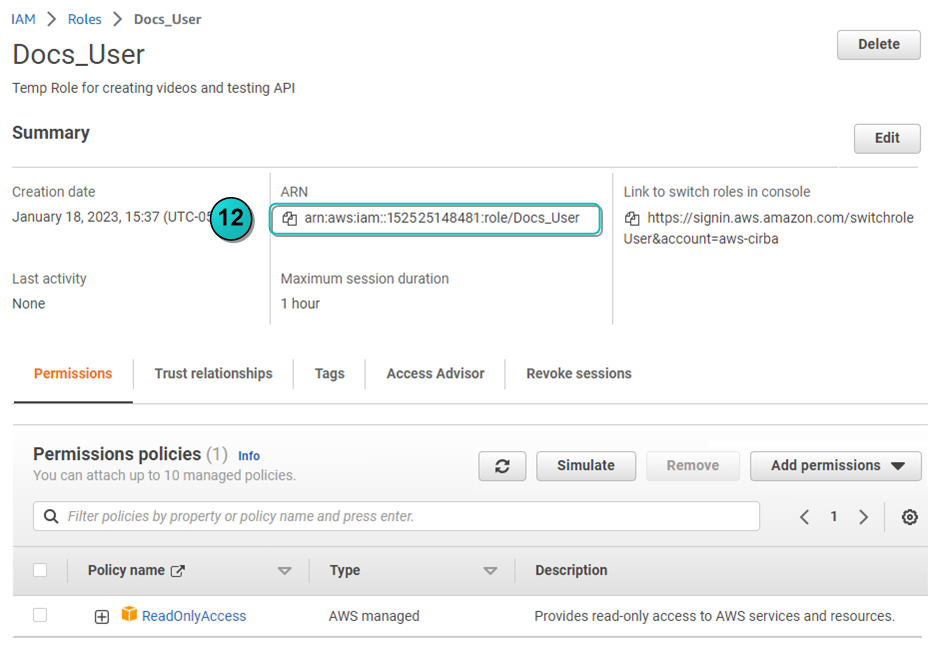Copy the switch roles console link

coord(632,218)
